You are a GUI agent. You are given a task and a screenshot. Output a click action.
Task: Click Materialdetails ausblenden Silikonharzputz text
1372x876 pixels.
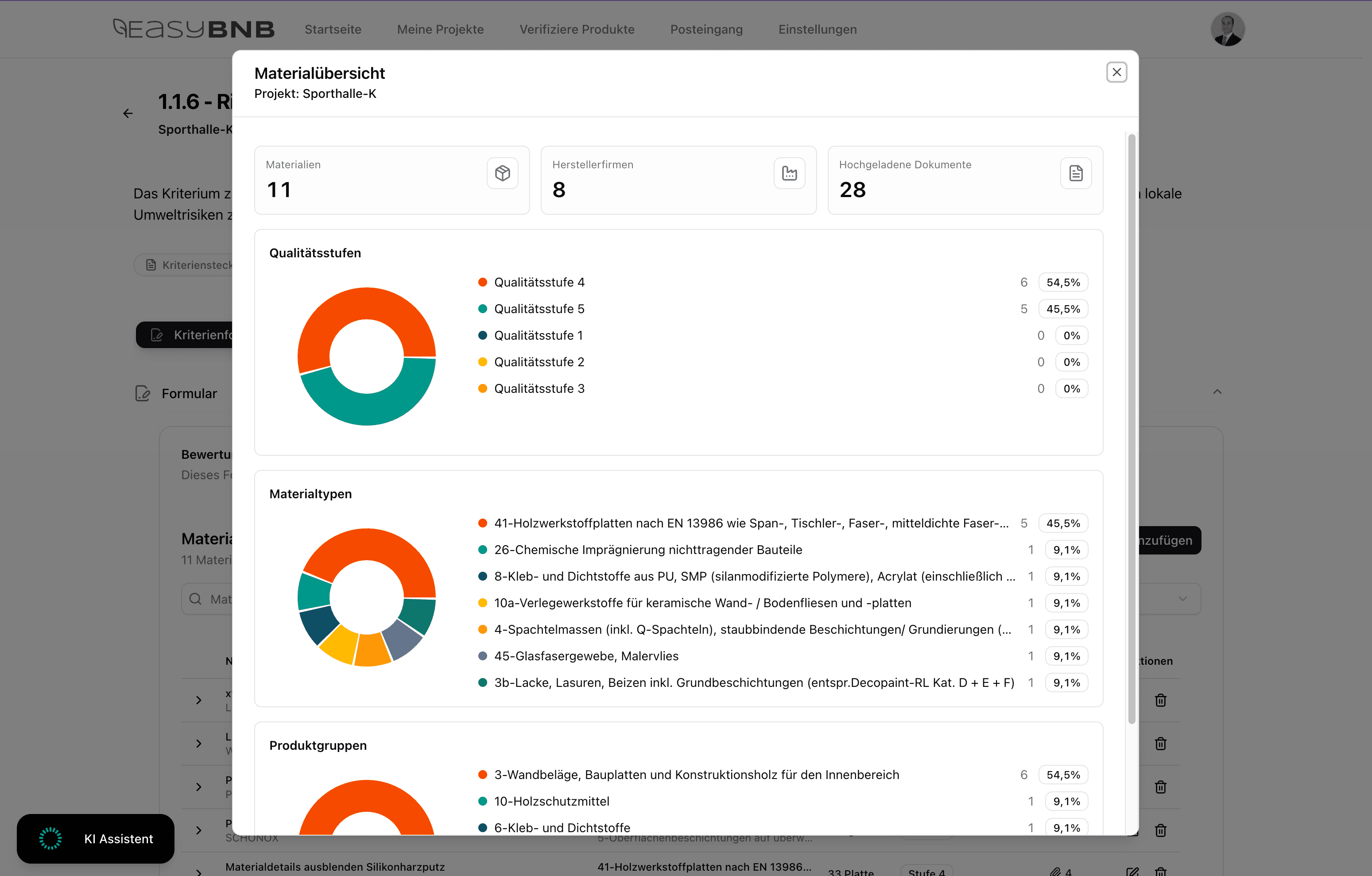(334, 867)
